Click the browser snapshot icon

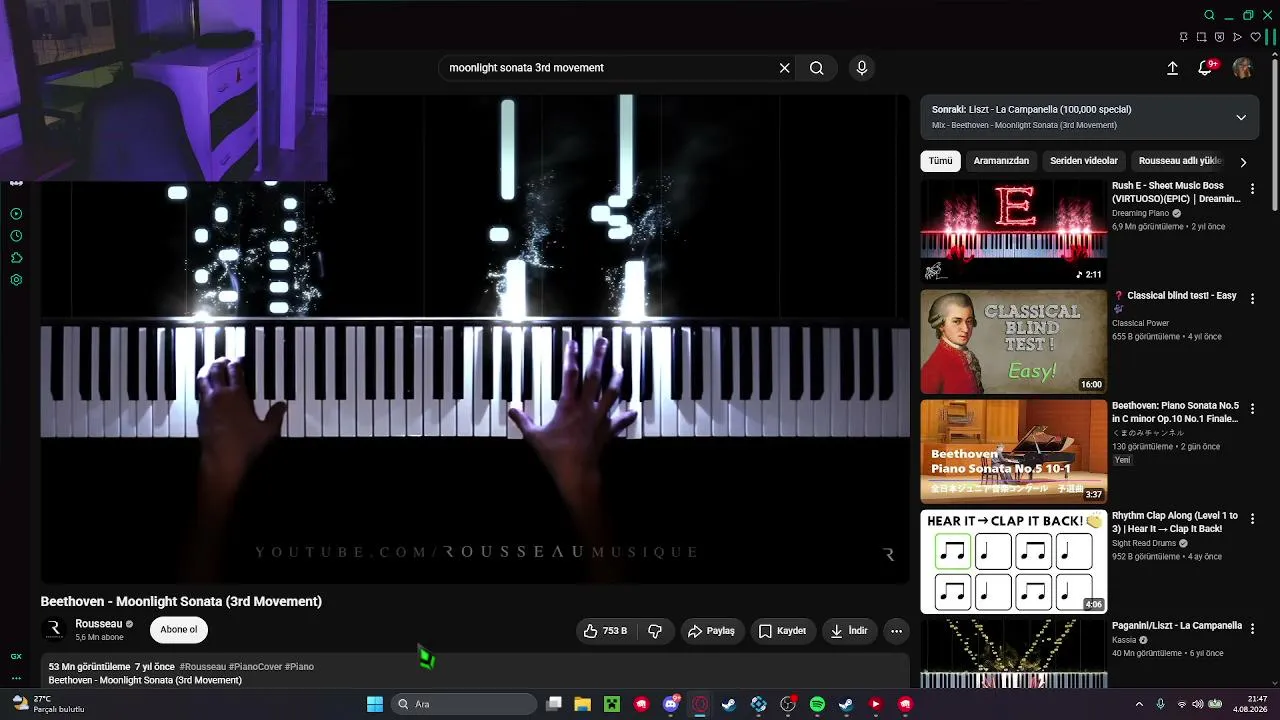(1201, 37)
